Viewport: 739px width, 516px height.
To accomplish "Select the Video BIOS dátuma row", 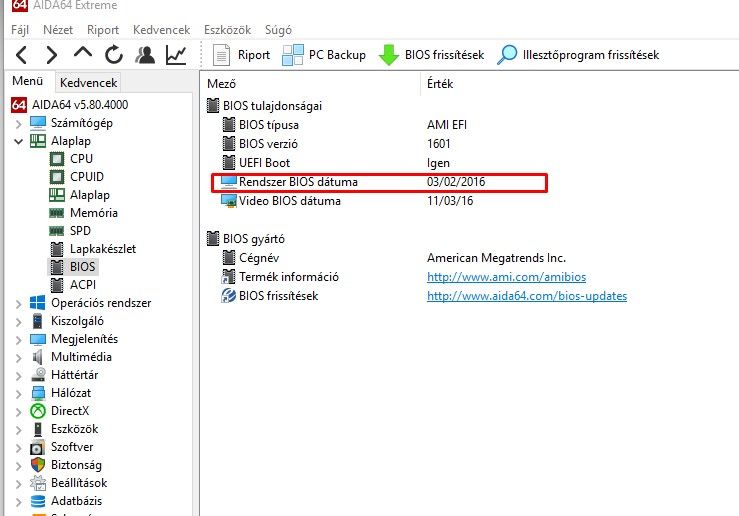I will 346,201.
